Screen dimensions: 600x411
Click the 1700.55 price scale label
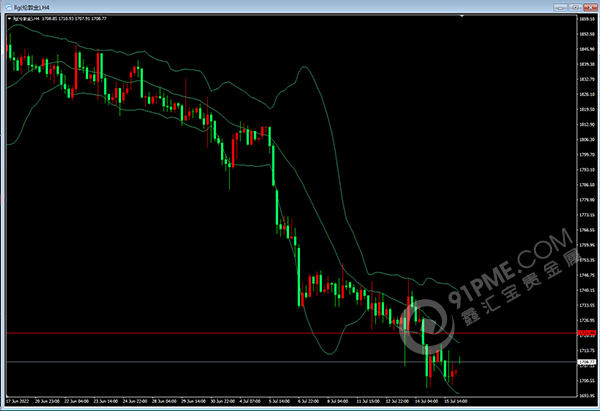click(x=587, y=381)
